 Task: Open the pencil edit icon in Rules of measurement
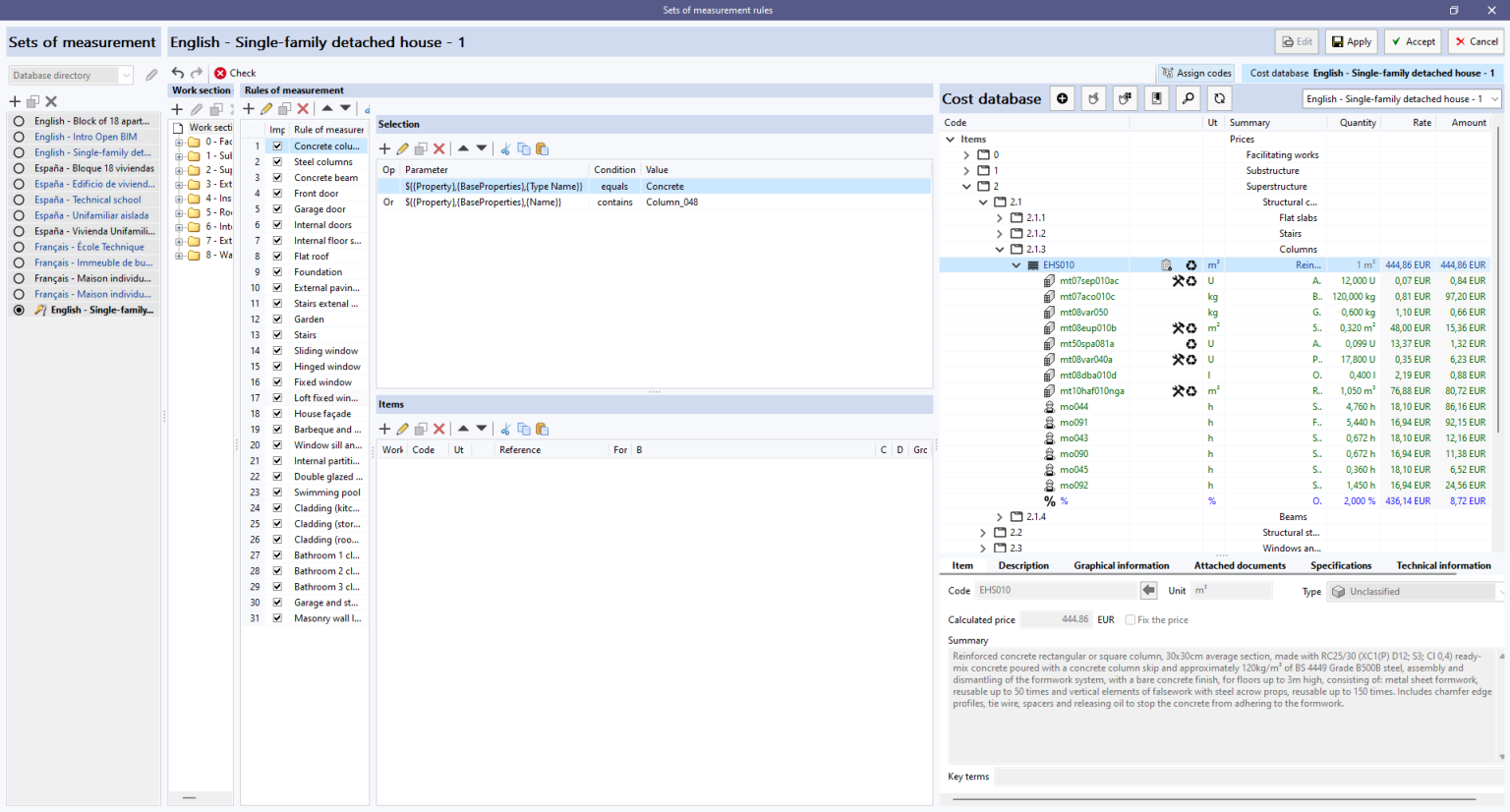[265, 108]
